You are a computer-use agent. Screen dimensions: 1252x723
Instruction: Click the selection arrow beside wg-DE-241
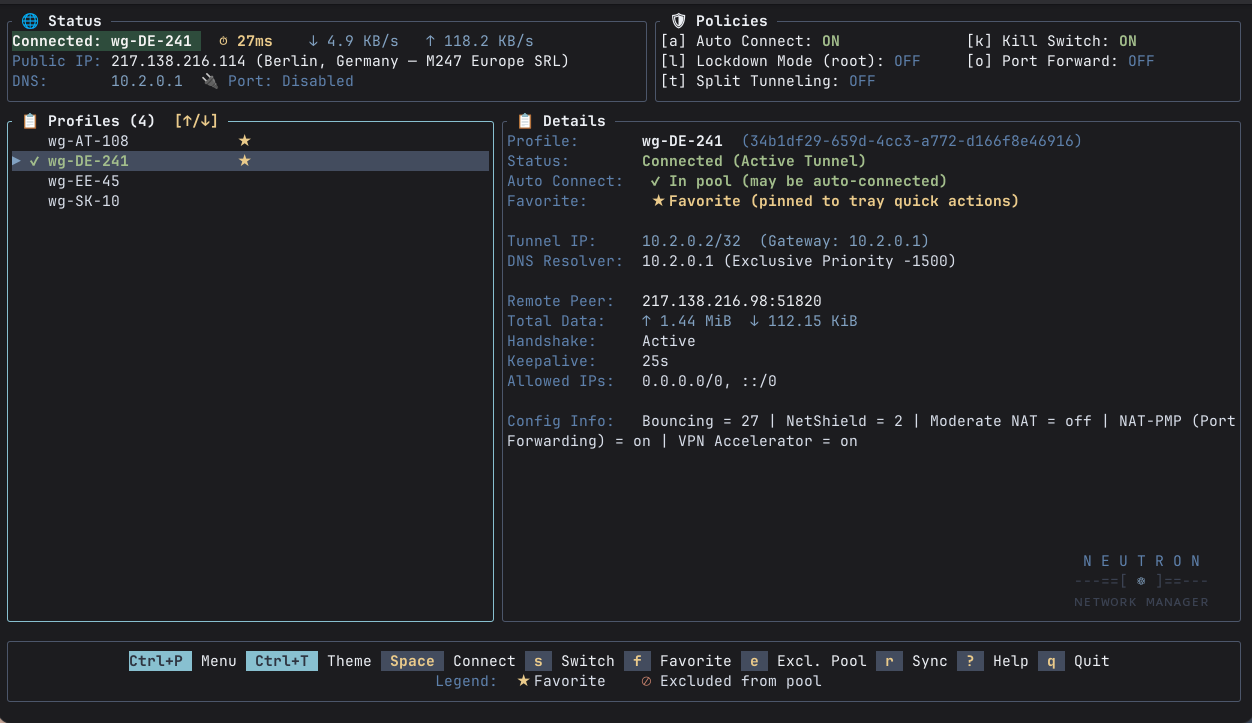(17, 161)
